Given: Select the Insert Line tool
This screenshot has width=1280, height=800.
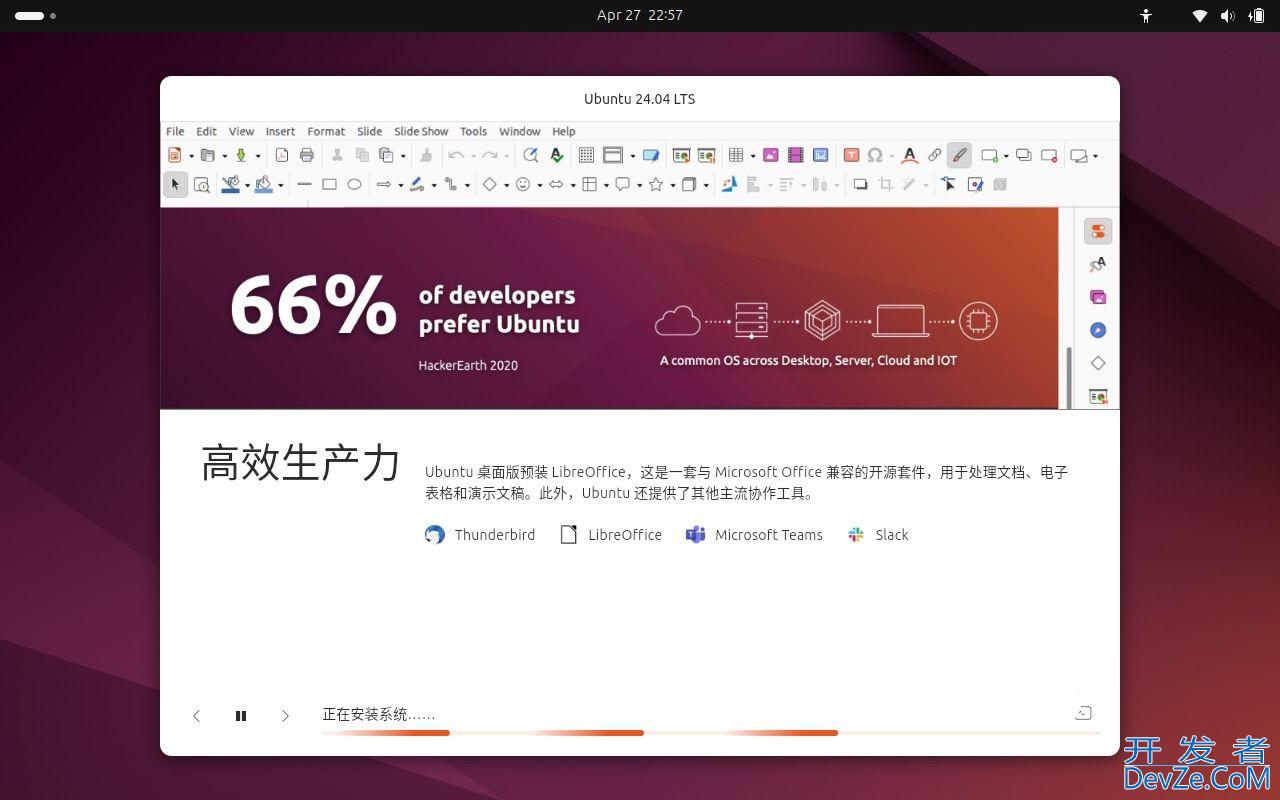Looking at the screenshot, I should coord(304,184).
